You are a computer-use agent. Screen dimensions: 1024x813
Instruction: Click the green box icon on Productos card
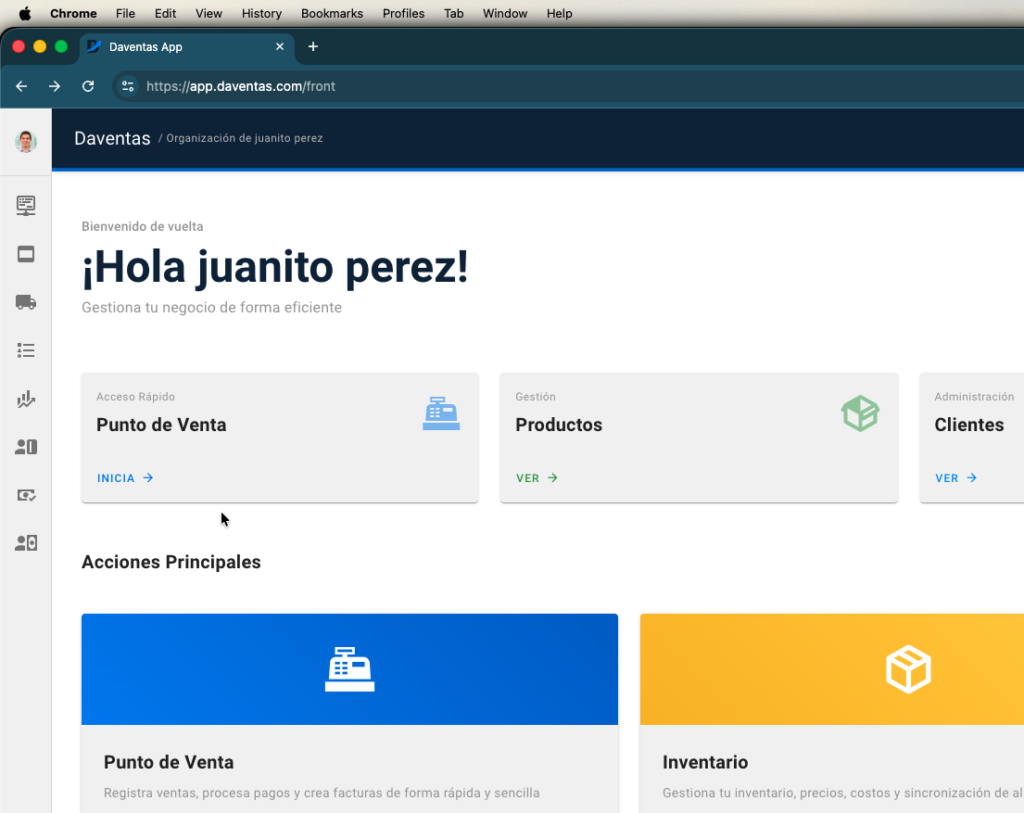coord(860,413)
